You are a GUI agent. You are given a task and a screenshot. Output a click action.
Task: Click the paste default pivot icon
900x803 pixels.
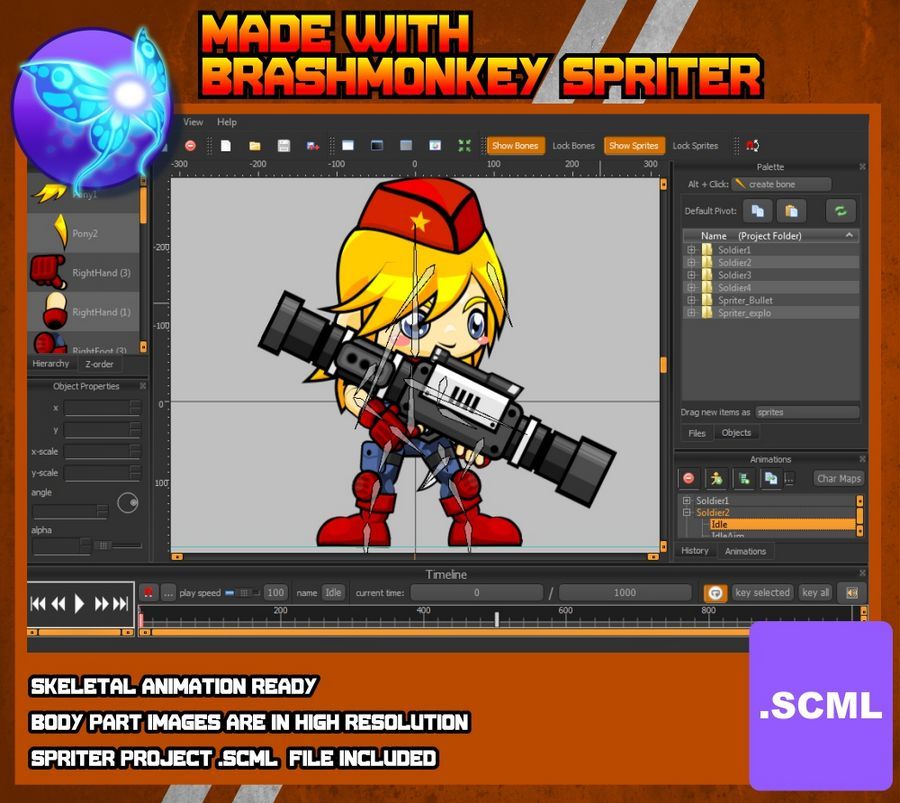coord(791,211)
